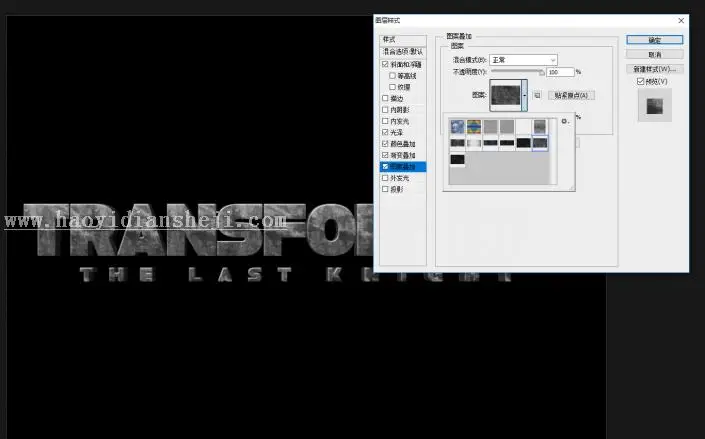Close the 图层样式 (Layer Style) dialog with the X
This screenshot has height=439, width=705.
coord(681,21)
